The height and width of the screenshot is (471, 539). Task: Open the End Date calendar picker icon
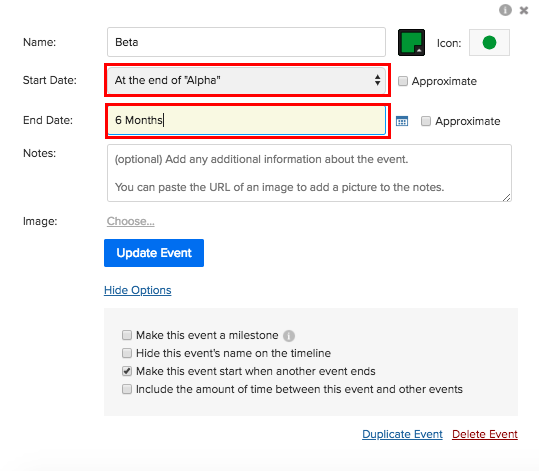[x=402, y=121]
